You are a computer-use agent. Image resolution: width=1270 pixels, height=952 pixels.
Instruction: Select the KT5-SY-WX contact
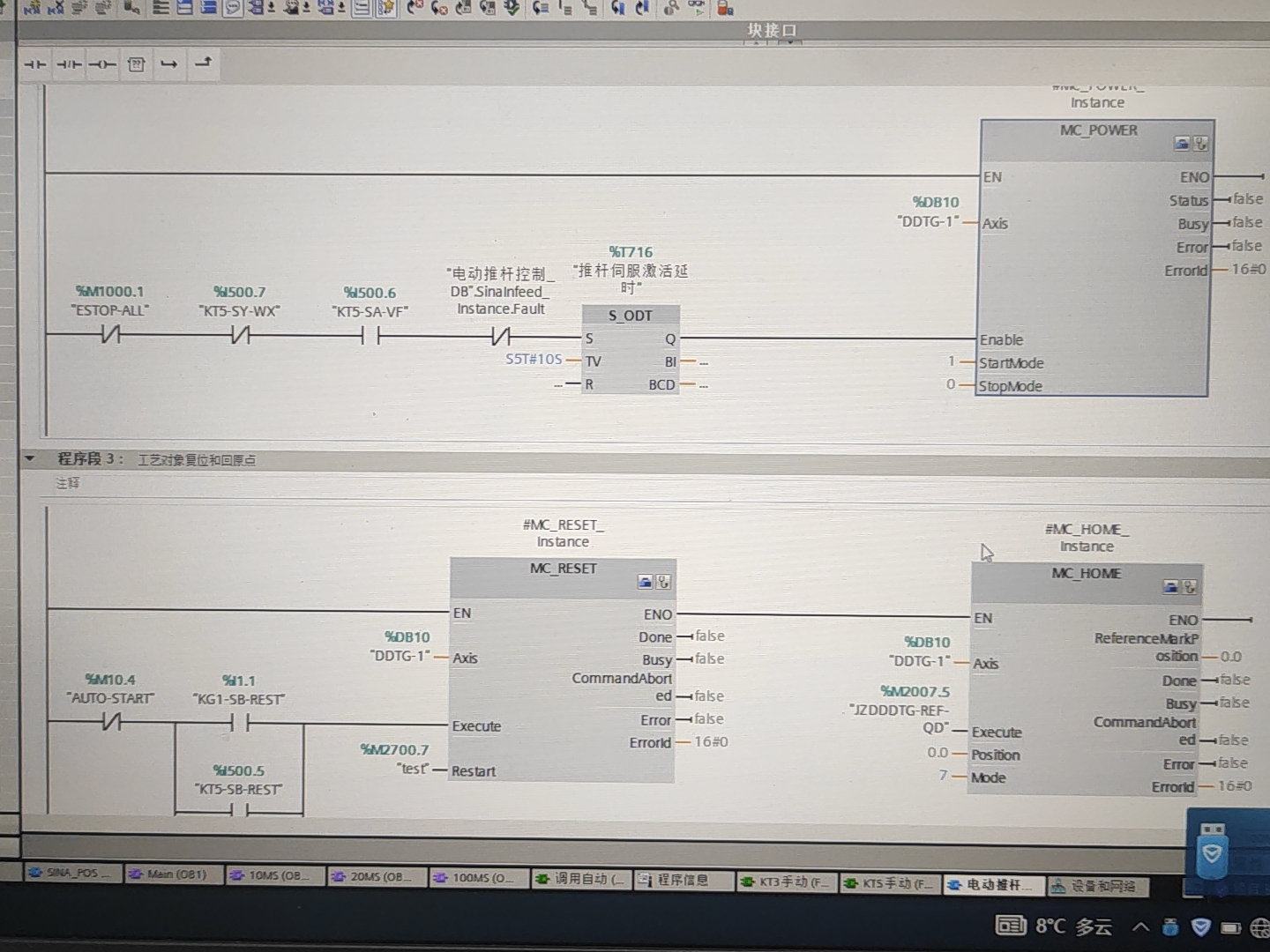(x=240, y=335)
